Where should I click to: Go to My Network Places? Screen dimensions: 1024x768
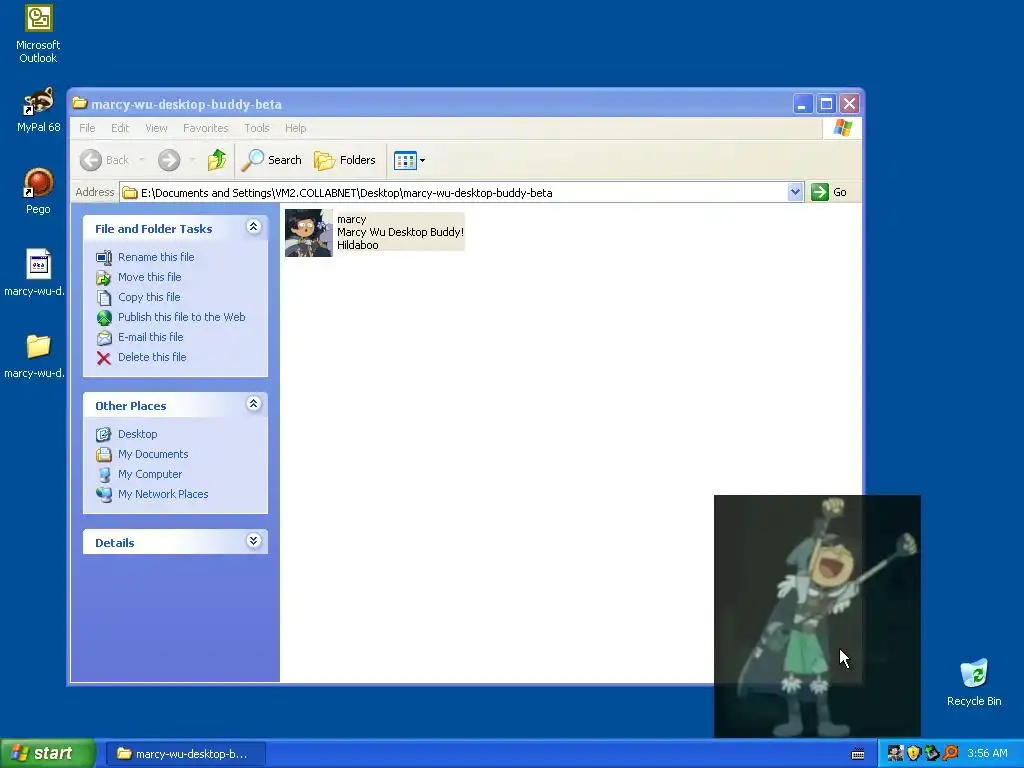point(152,494)
